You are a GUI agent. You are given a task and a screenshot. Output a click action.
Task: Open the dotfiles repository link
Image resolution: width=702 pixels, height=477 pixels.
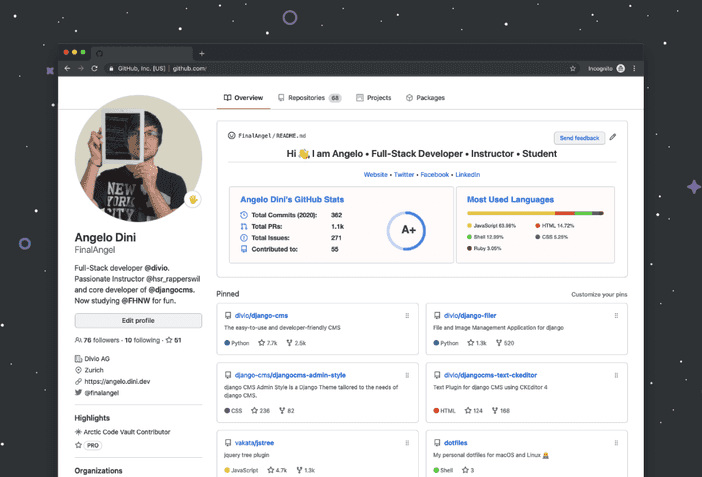456,443
